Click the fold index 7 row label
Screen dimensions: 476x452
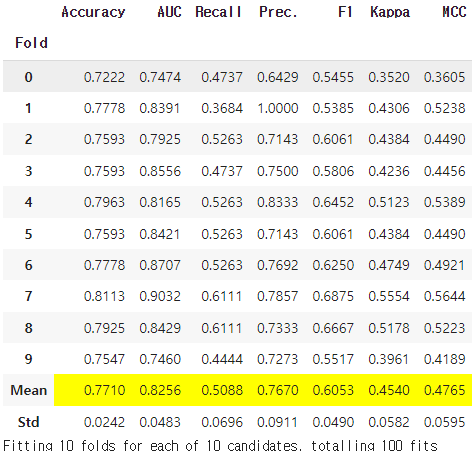click(29, 296)
